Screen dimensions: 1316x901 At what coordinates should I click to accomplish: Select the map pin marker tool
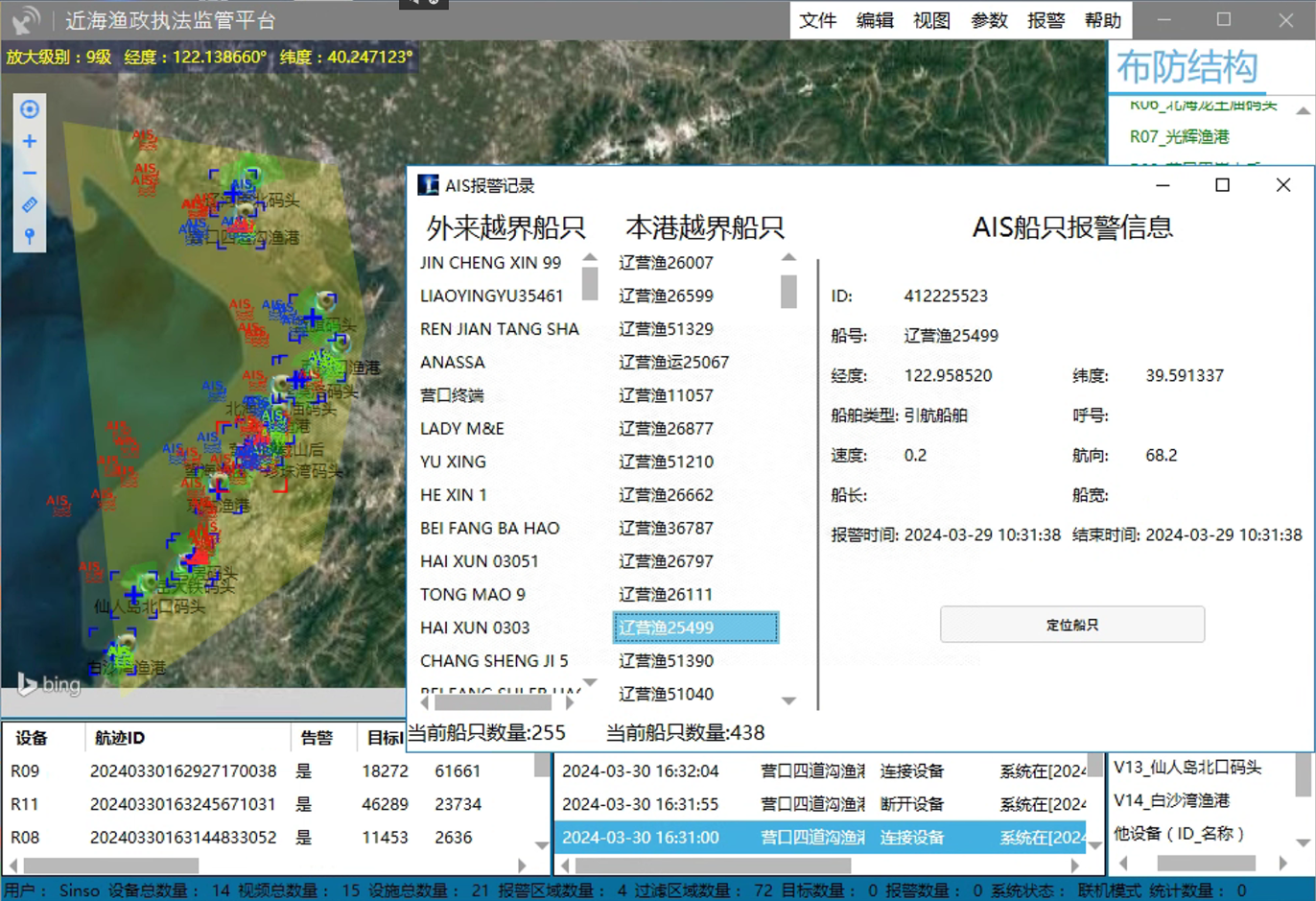(x=30, y=236)
